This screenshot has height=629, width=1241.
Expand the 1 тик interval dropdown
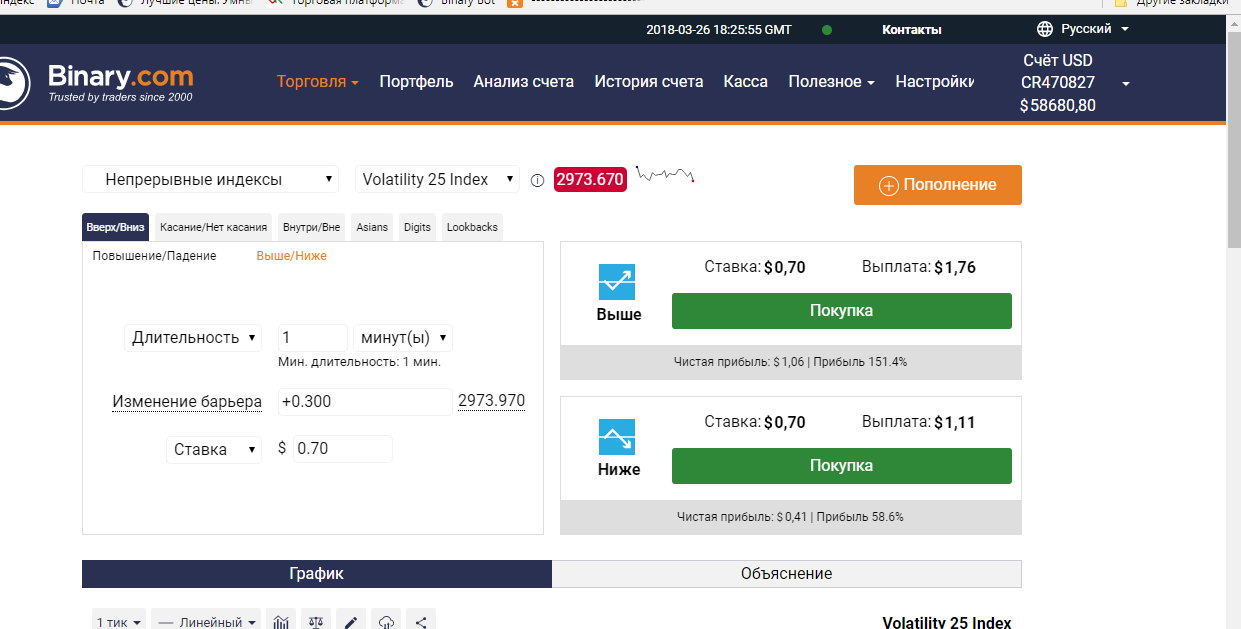tap(119, 622)
